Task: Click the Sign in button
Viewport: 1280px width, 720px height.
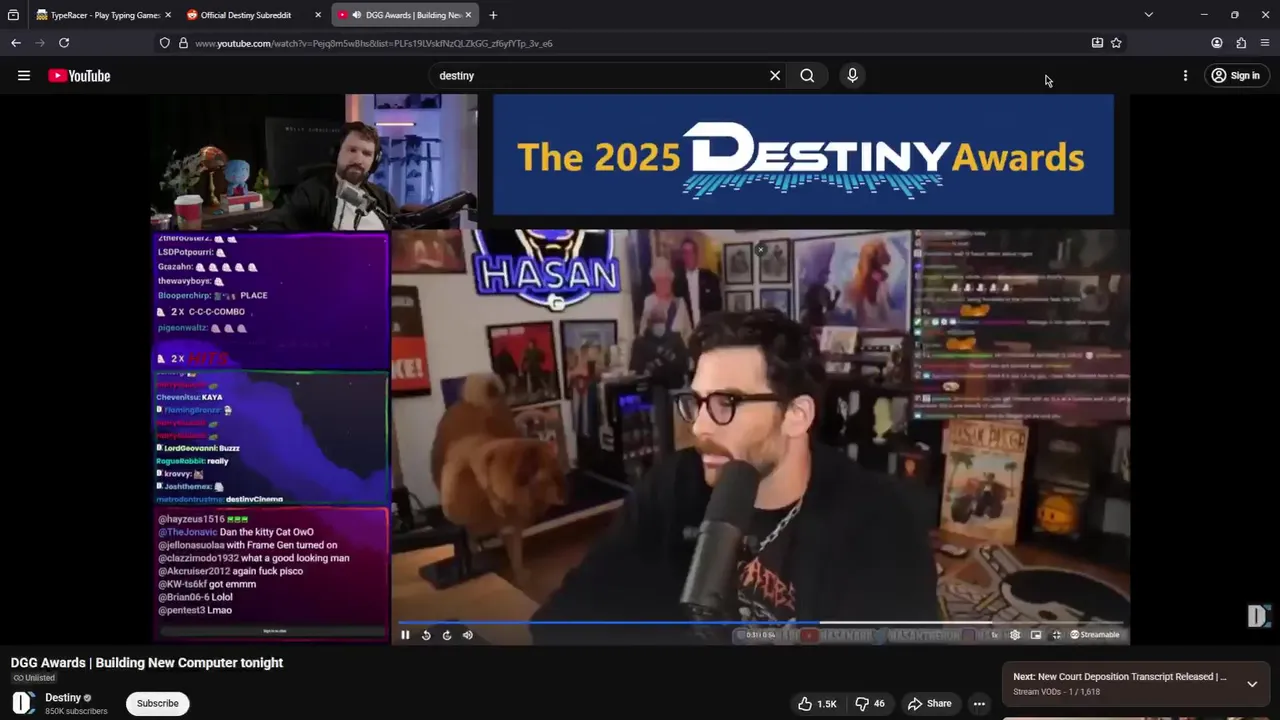Action: coord(1235,76)
